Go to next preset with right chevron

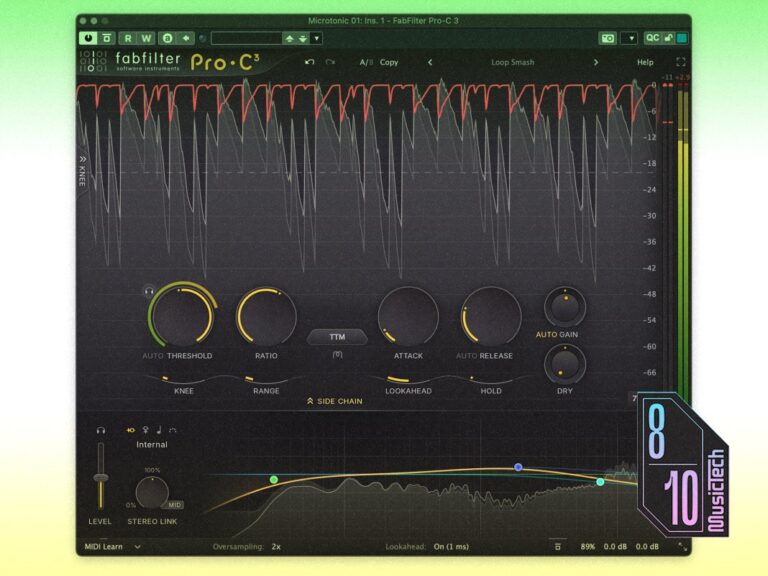pos(596,62)
